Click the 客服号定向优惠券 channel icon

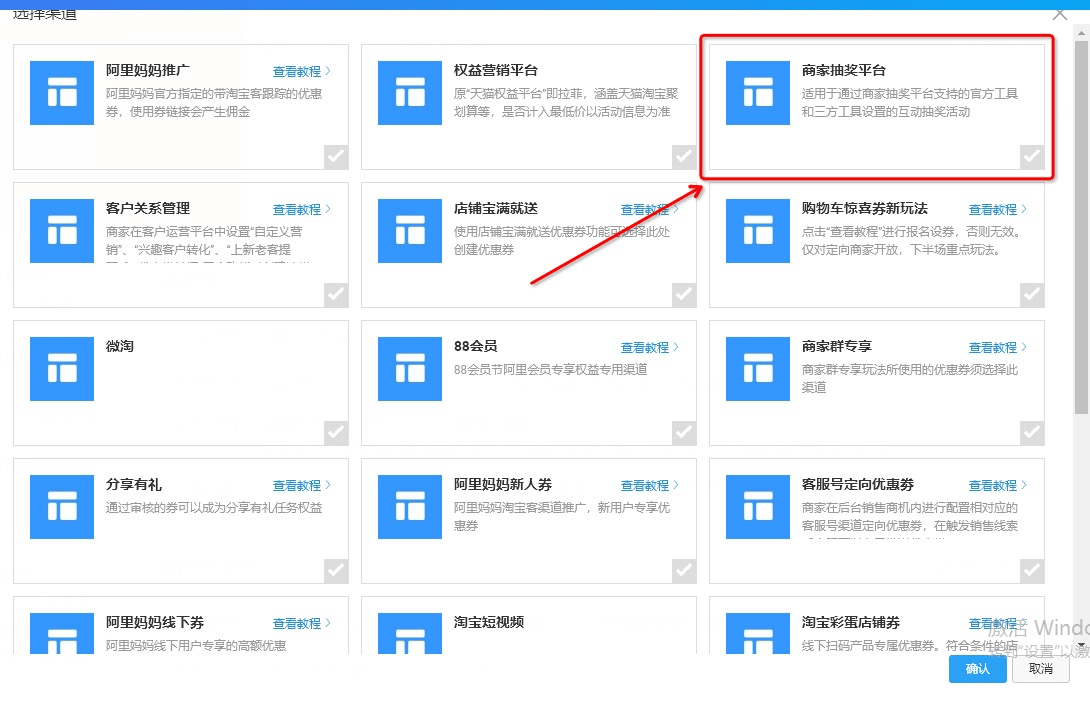[758, 507]
